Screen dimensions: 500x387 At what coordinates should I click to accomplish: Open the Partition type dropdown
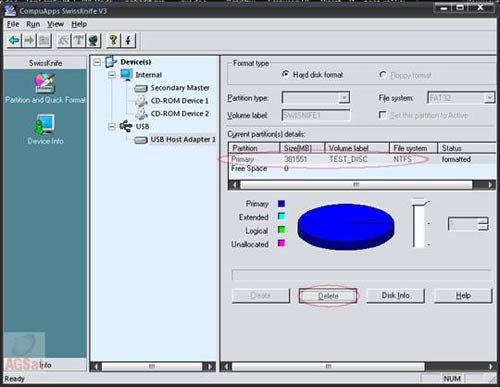[316, 98]
